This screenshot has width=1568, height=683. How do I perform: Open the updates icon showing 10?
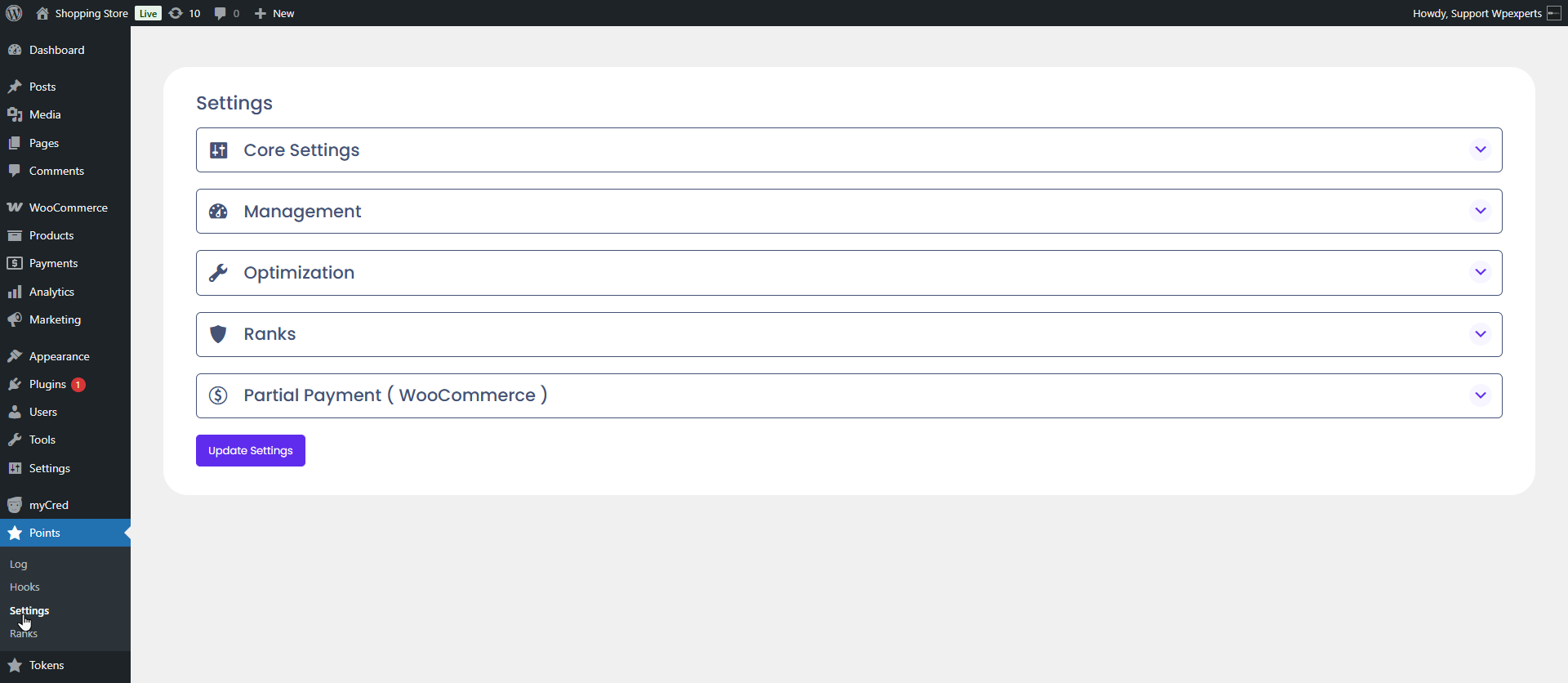pyautogui.click(x=176, y=13)
